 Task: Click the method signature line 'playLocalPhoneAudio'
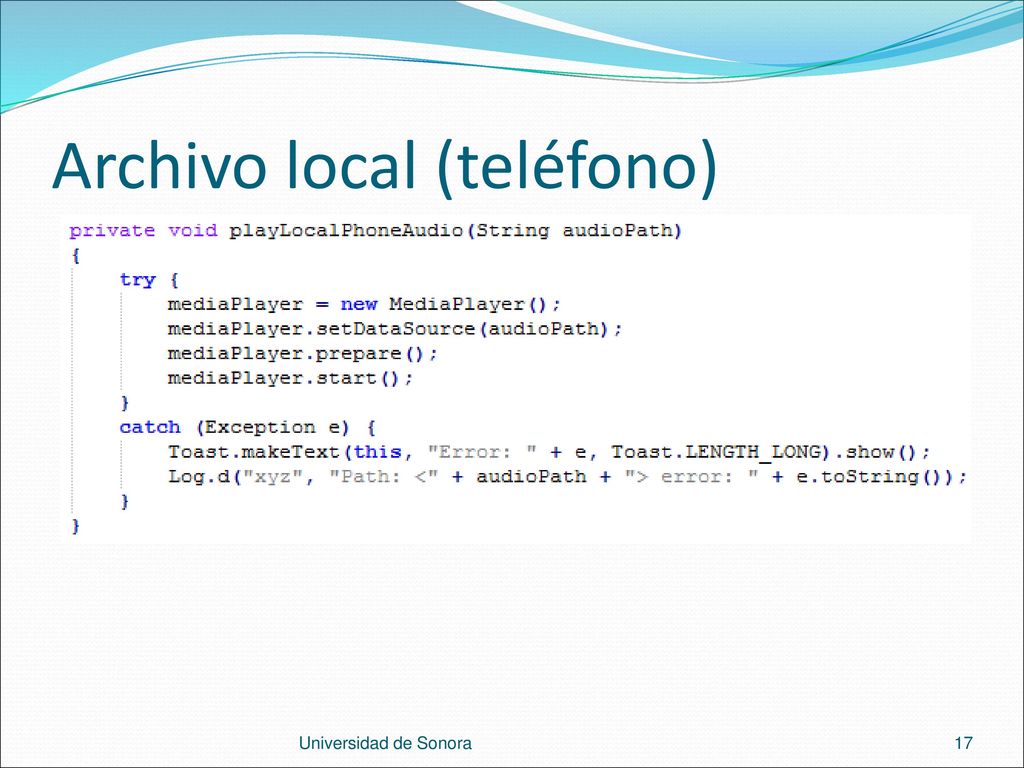[x=376, y=231]
